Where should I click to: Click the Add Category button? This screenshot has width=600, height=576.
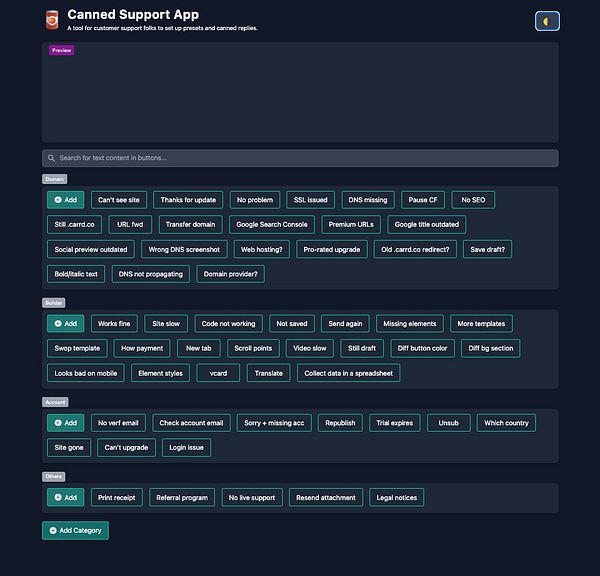click(x=75, y=530)
